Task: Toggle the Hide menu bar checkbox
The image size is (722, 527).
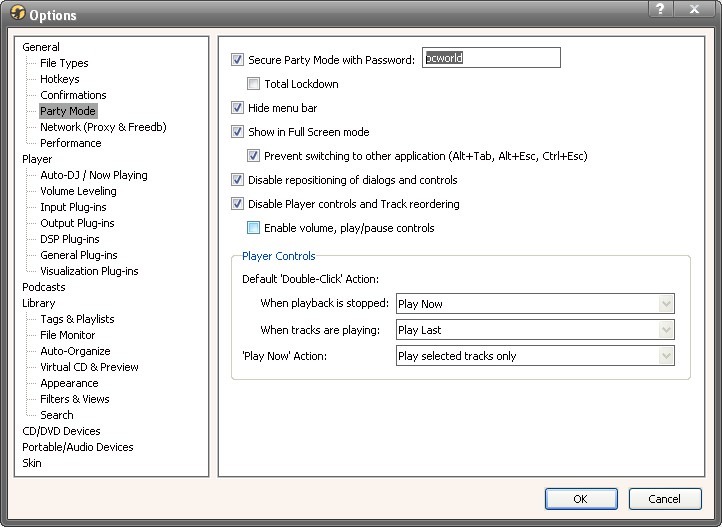Action: click(x=238, y=108)
